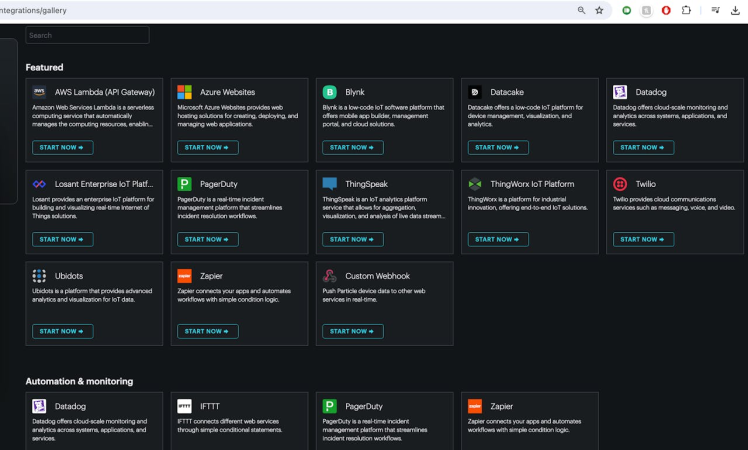Click the Ubidots dotted logo icon
The width and height of the screenshot is (748, 450).
[x=39, y=276]
